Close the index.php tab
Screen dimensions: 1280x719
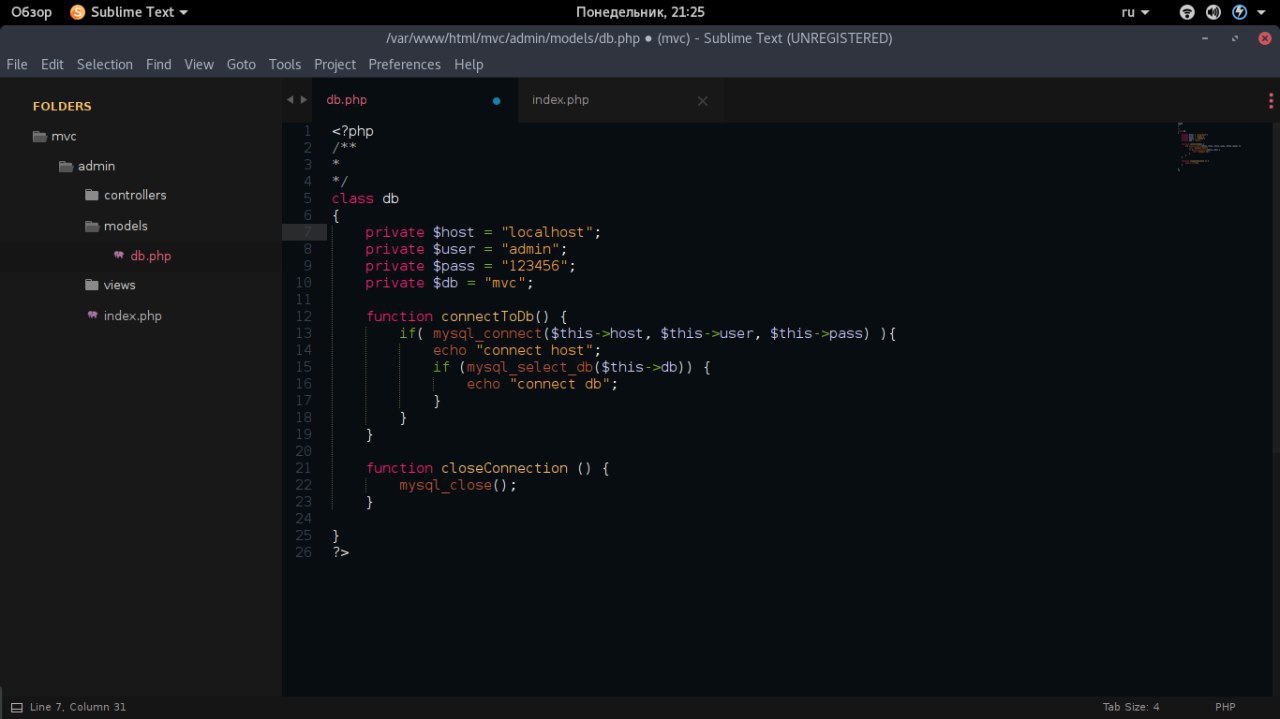coord(702,101)
